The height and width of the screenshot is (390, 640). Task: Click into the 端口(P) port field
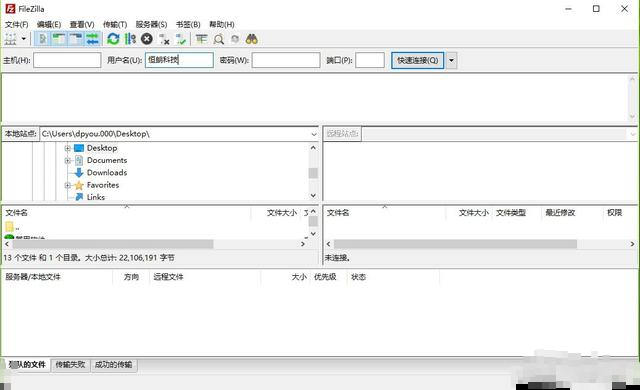tap(370, 60)
